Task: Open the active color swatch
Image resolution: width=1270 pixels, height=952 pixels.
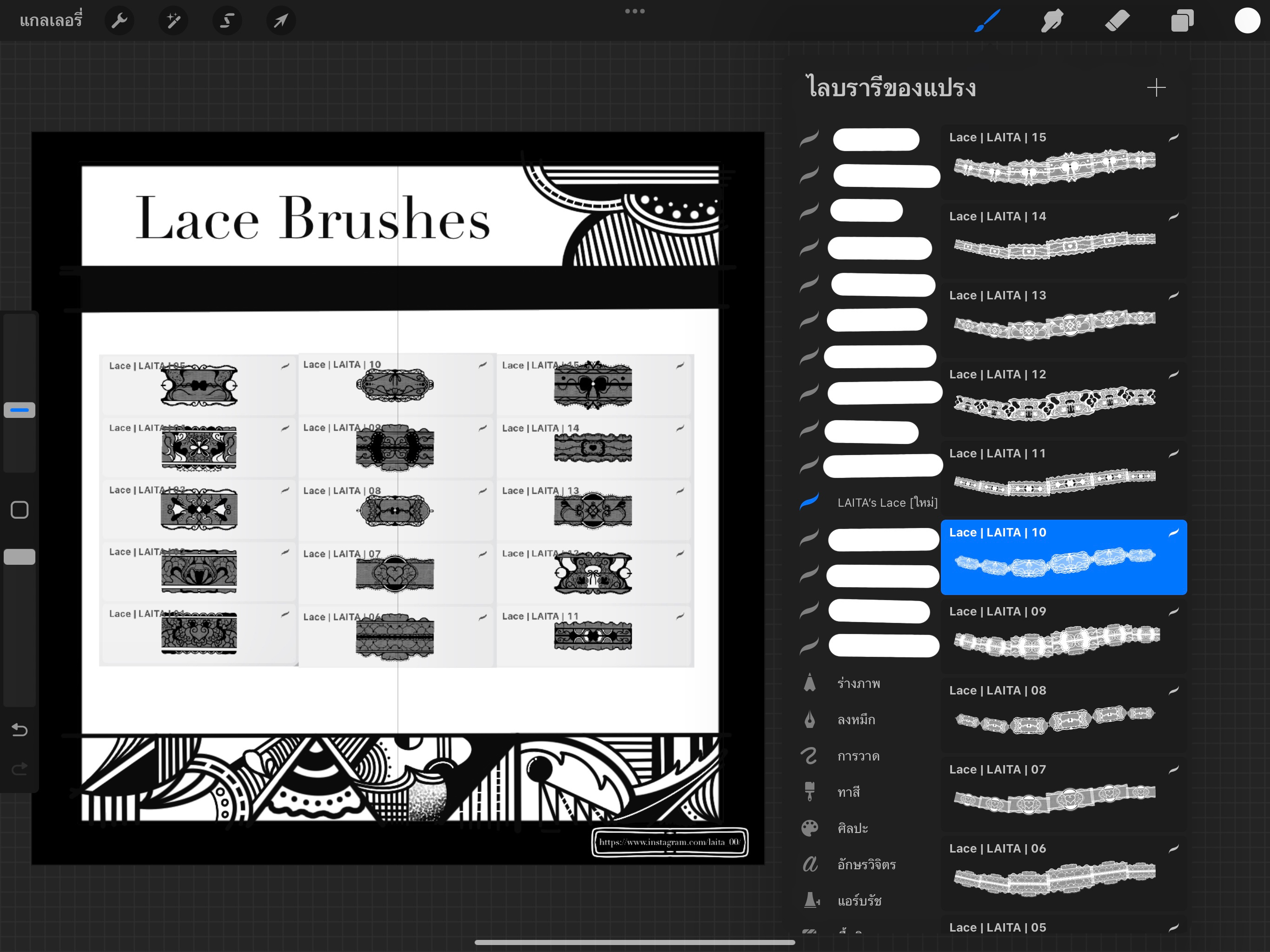Action: tap(1246, 20)
